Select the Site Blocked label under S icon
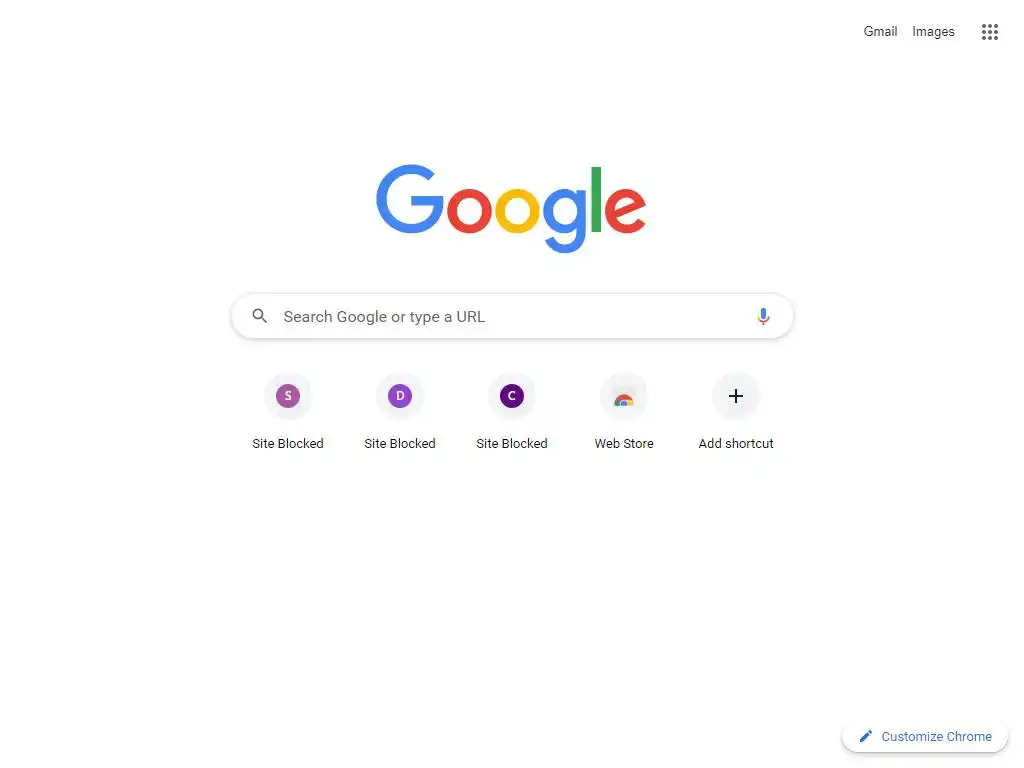 pyautogui.click(x=288, y=443)
